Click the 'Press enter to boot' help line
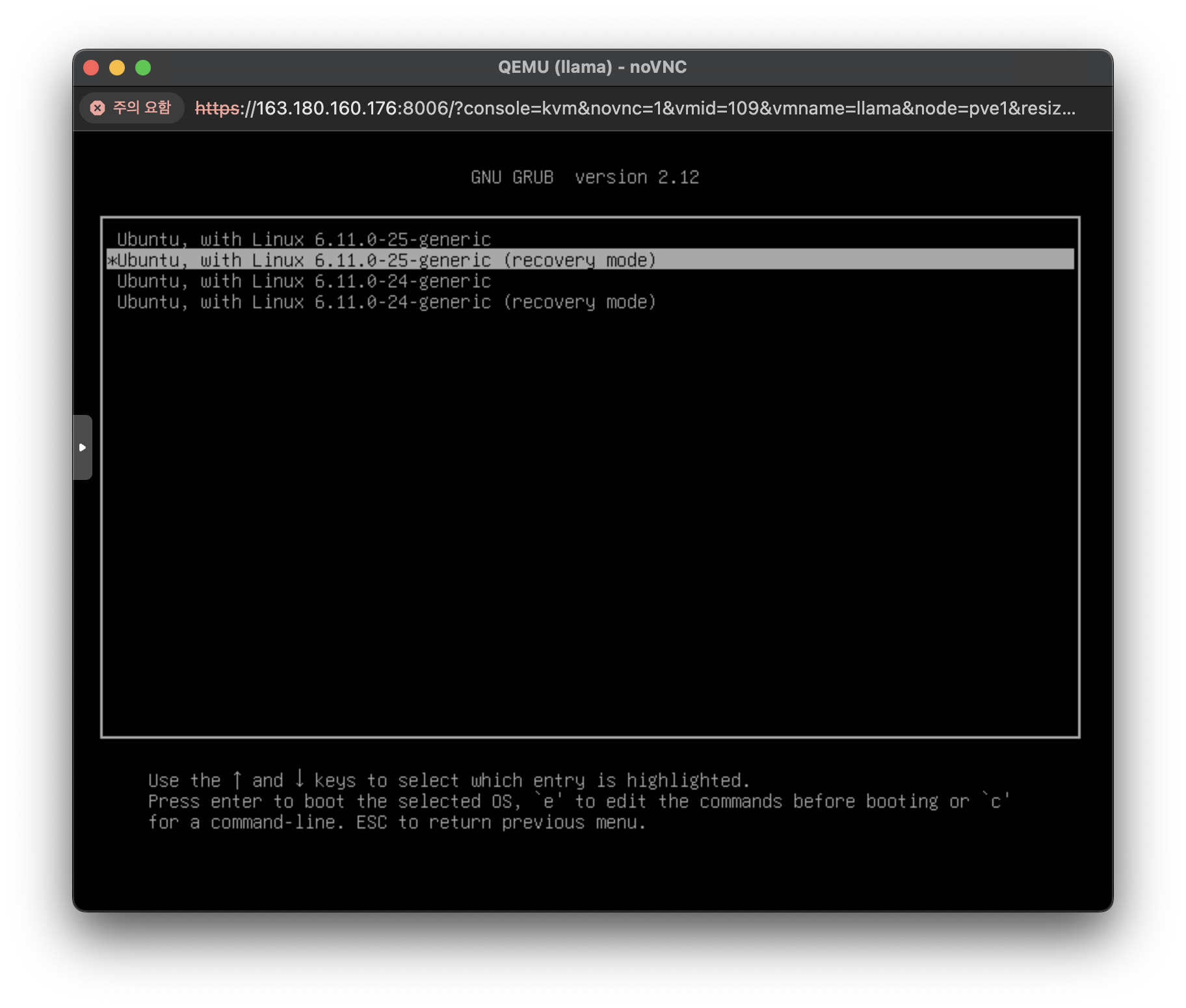1186x1008 pixels. [x=579, y=801]
